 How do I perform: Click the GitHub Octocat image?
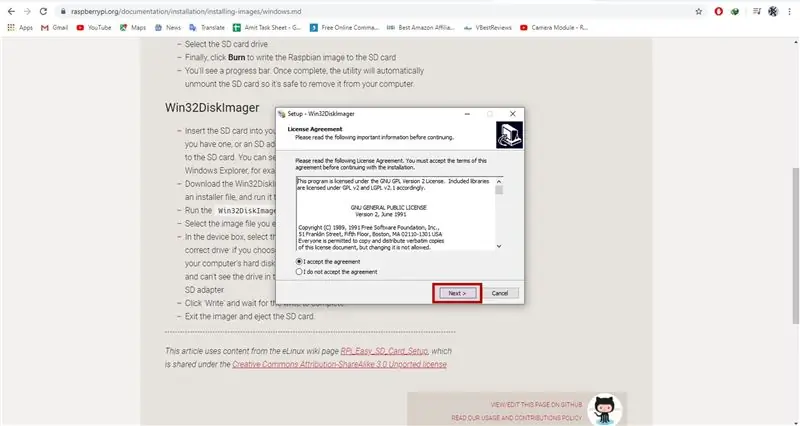[x=605, y=409]
